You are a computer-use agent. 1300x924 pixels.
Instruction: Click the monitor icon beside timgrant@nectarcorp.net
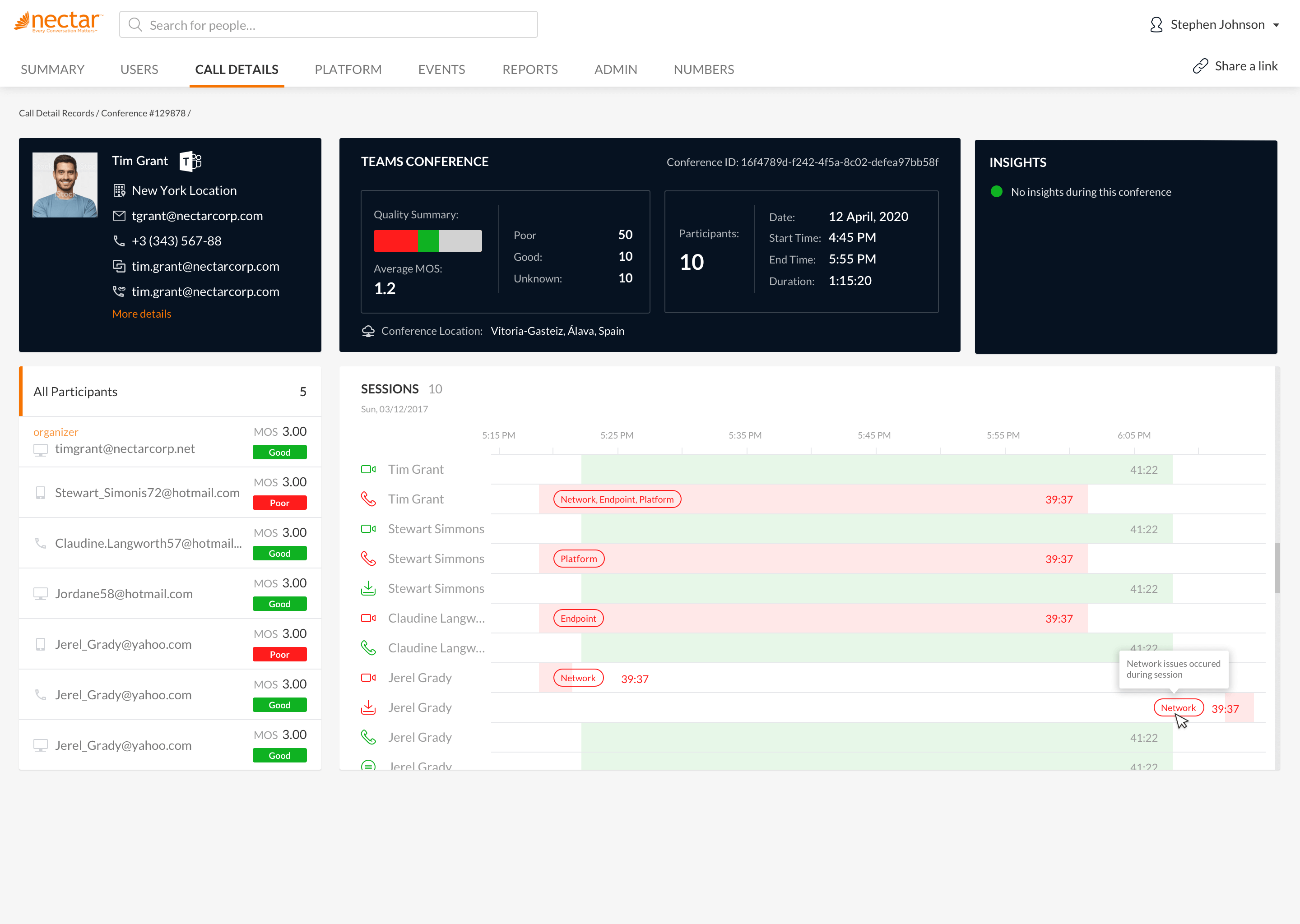[x=41, y=450]
